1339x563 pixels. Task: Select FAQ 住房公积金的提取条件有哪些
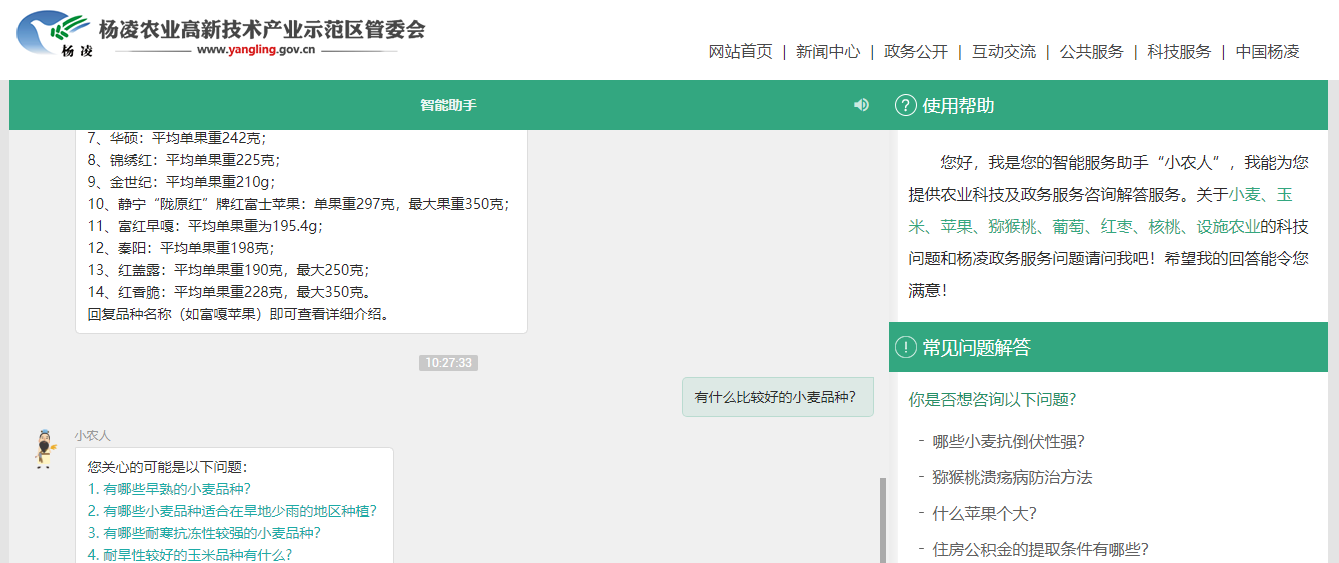click(1040, 549)
